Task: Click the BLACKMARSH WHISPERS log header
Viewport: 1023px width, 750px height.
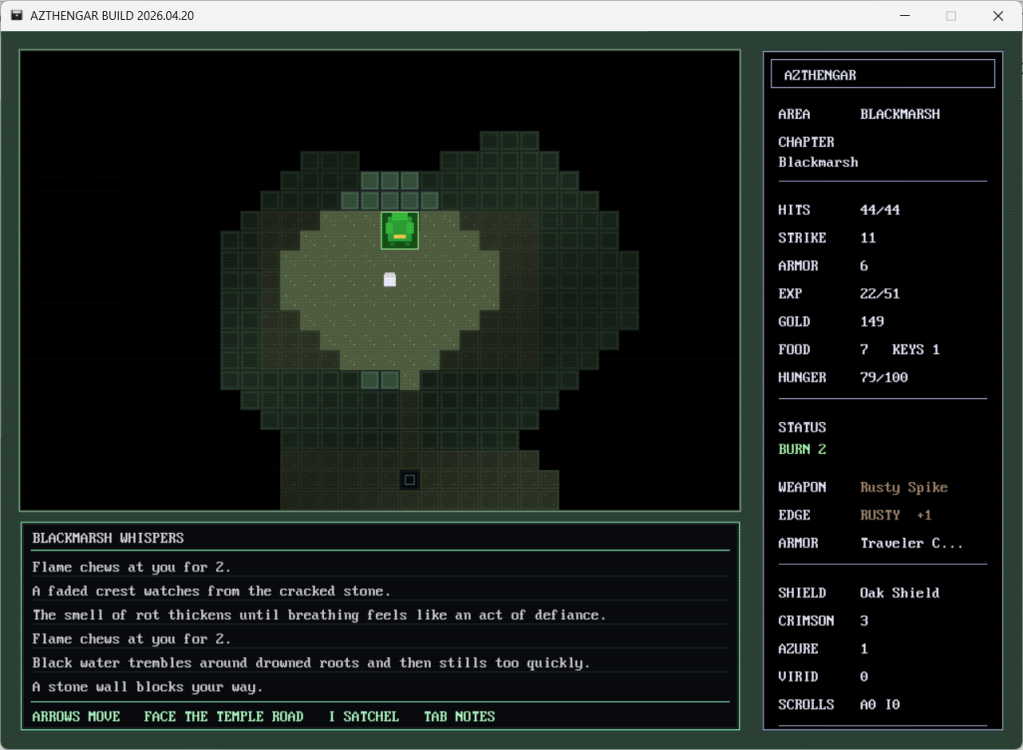Action: [108, 538]
